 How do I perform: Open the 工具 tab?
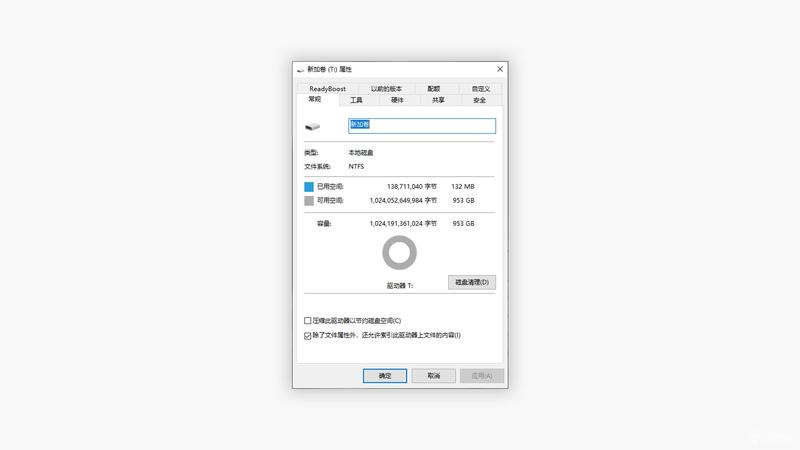coord(356,100)
